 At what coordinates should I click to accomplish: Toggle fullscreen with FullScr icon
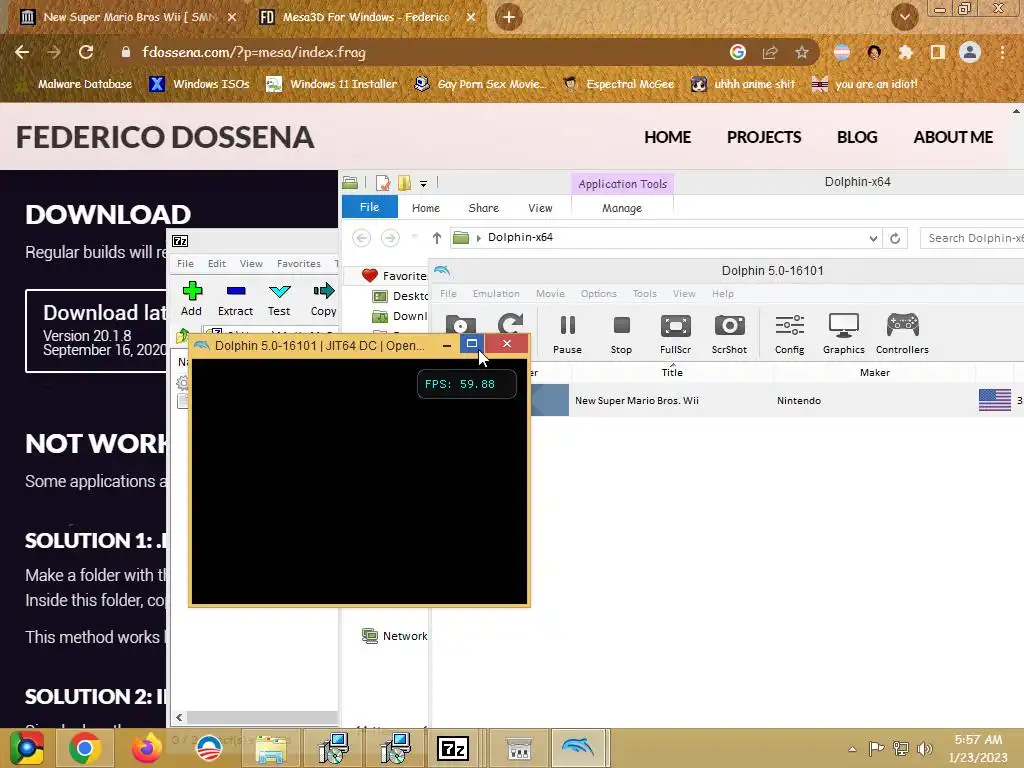(x=675, y=334)
